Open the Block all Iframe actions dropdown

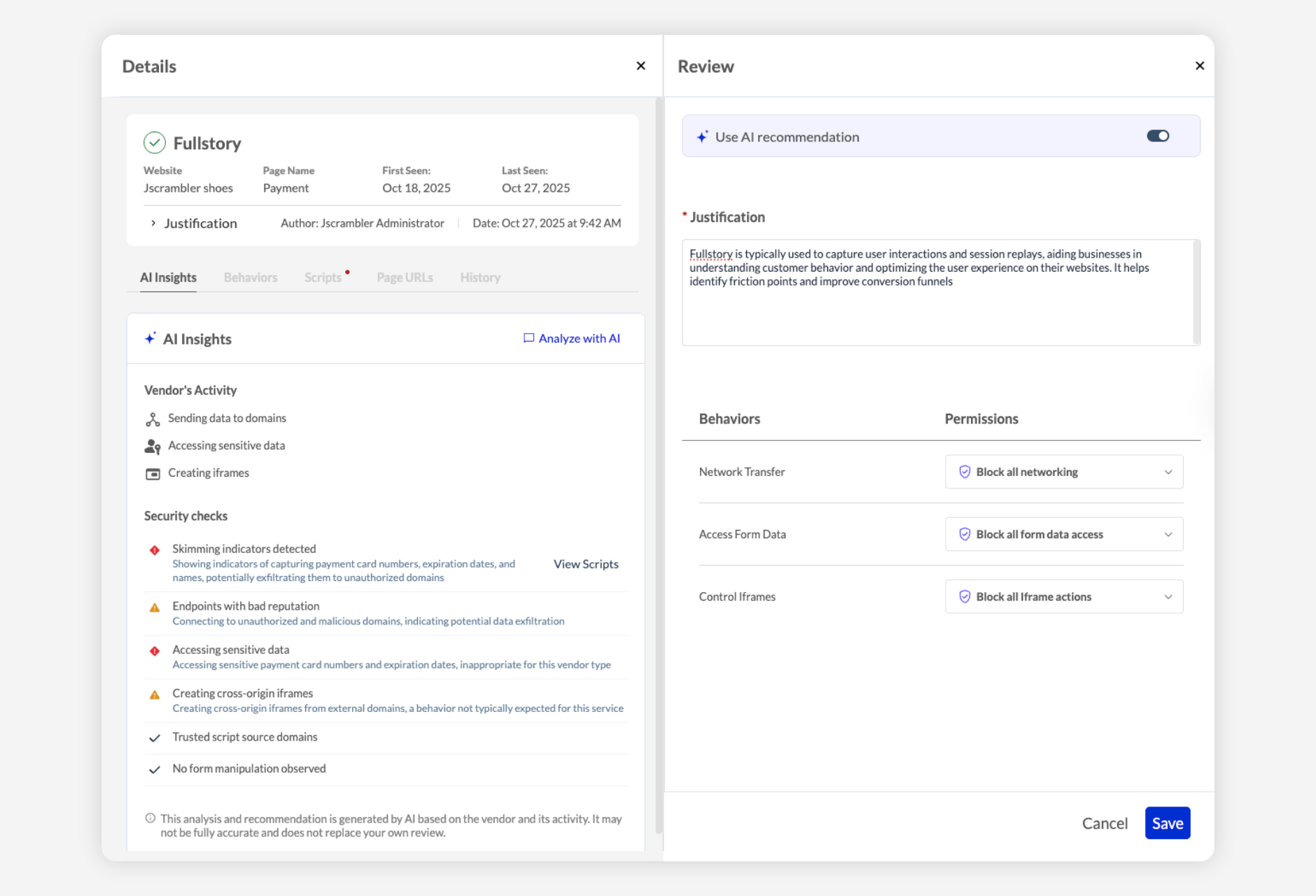(1168, 596)
